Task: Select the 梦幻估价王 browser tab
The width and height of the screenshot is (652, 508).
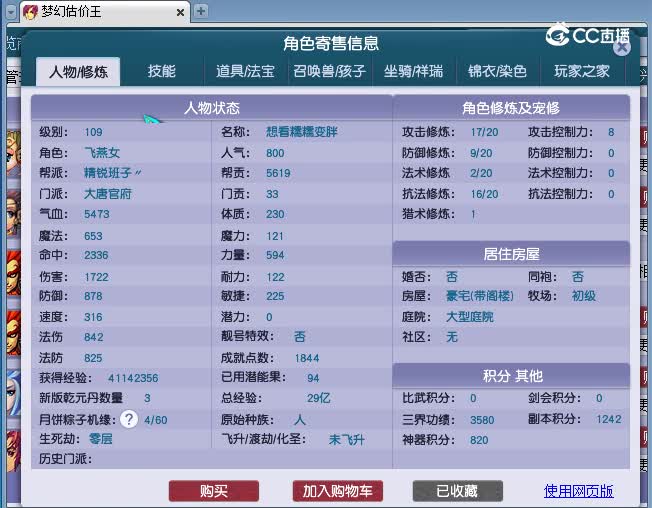Action: [104, 12]
